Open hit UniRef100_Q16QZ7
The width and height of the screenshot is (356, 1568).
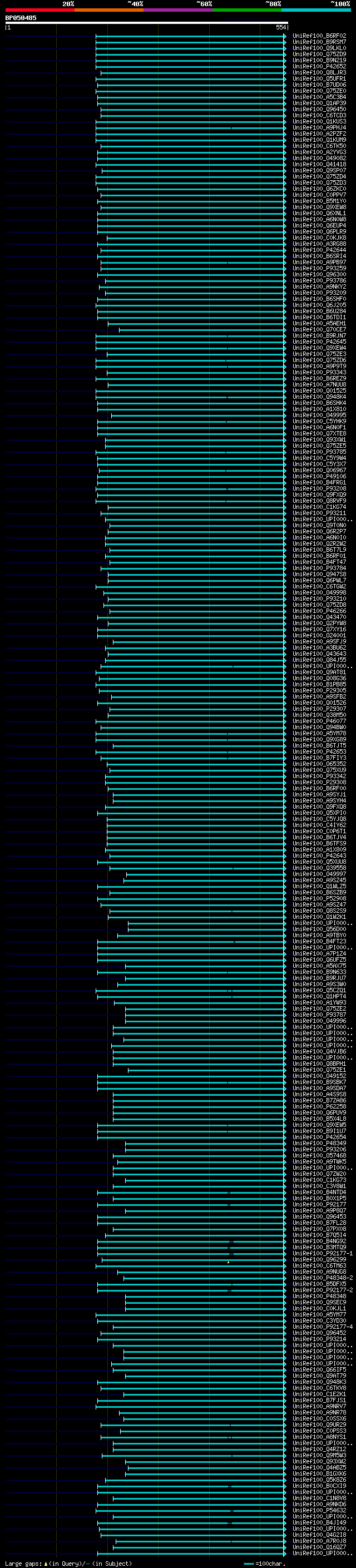point(319,1547)
